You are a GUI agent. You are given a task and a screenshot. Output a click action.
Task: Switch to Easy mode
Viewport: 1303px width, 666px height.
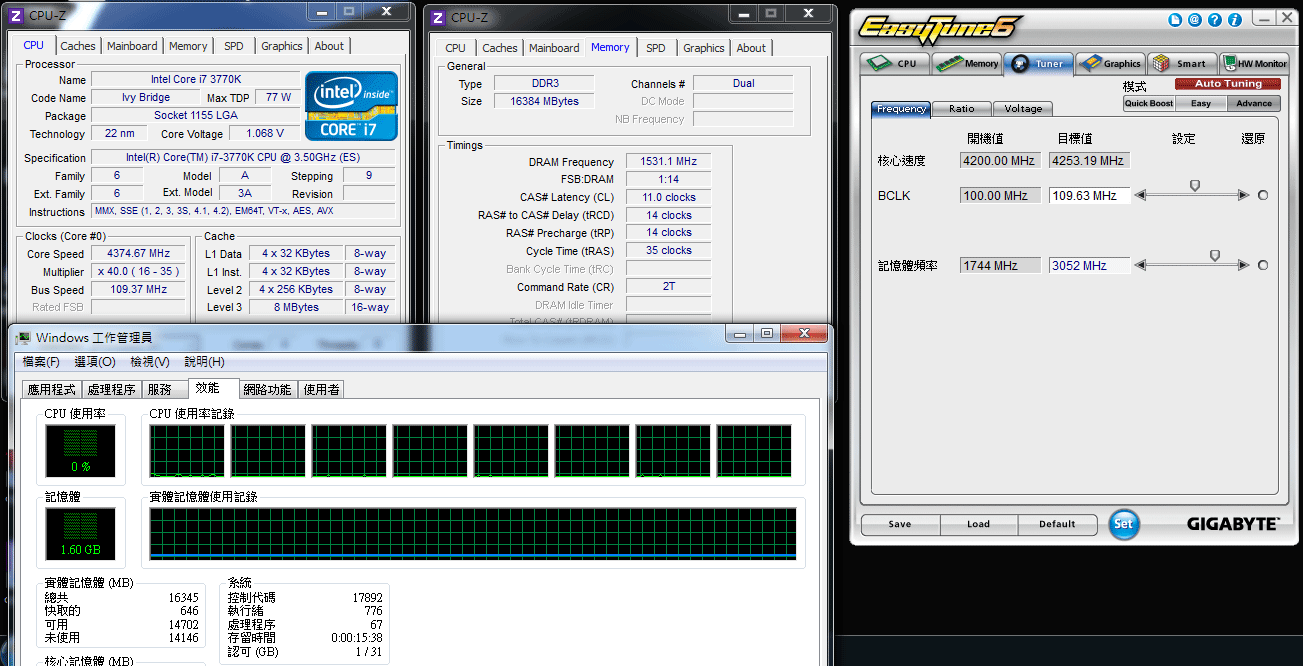click(1201, 103)
